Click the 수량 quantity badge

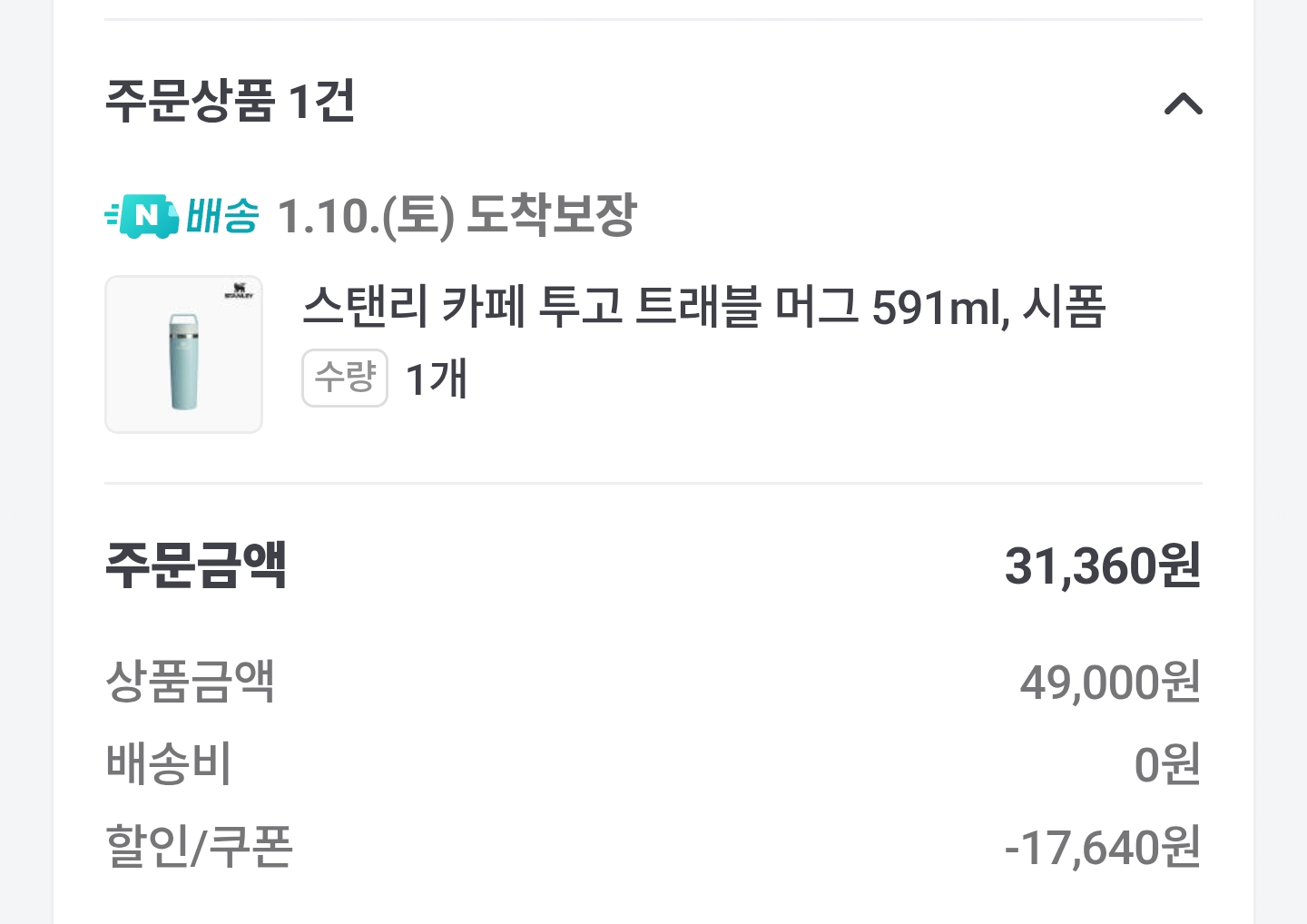345,378
